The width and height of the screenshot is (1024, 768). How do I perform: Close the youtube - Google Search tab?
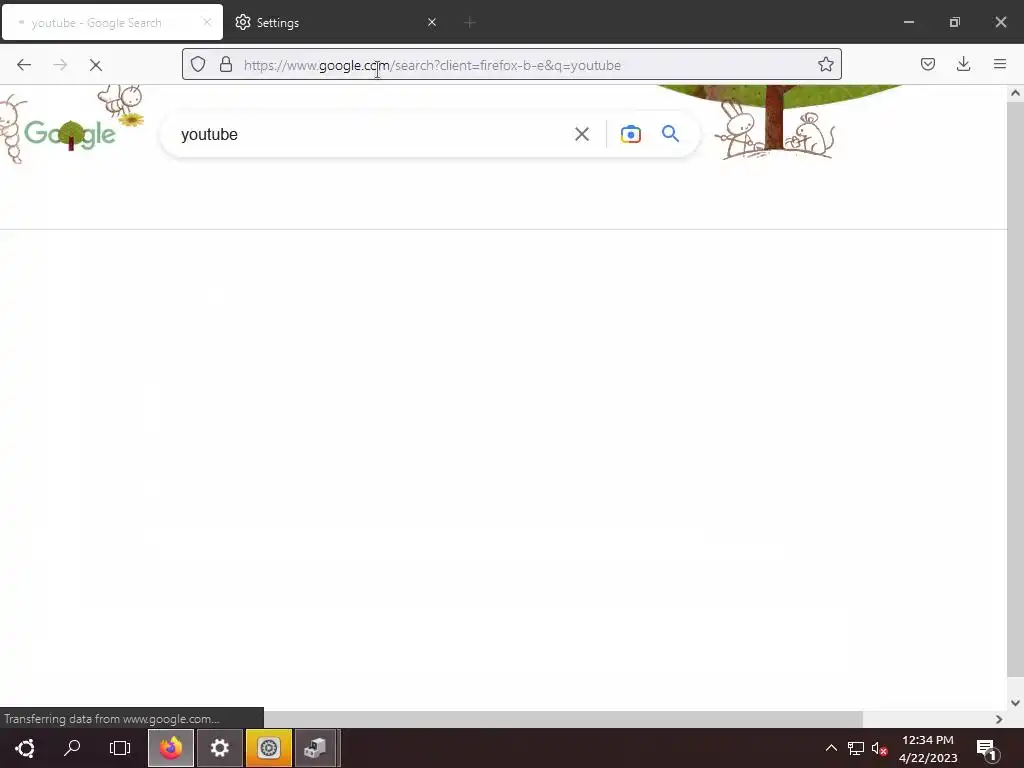tap(207, 22)
